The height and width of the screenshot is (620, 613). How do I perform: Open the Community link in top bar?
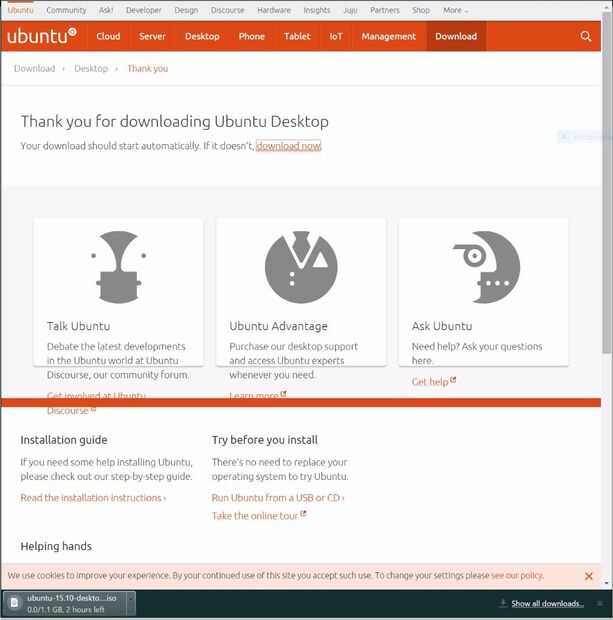66,10
